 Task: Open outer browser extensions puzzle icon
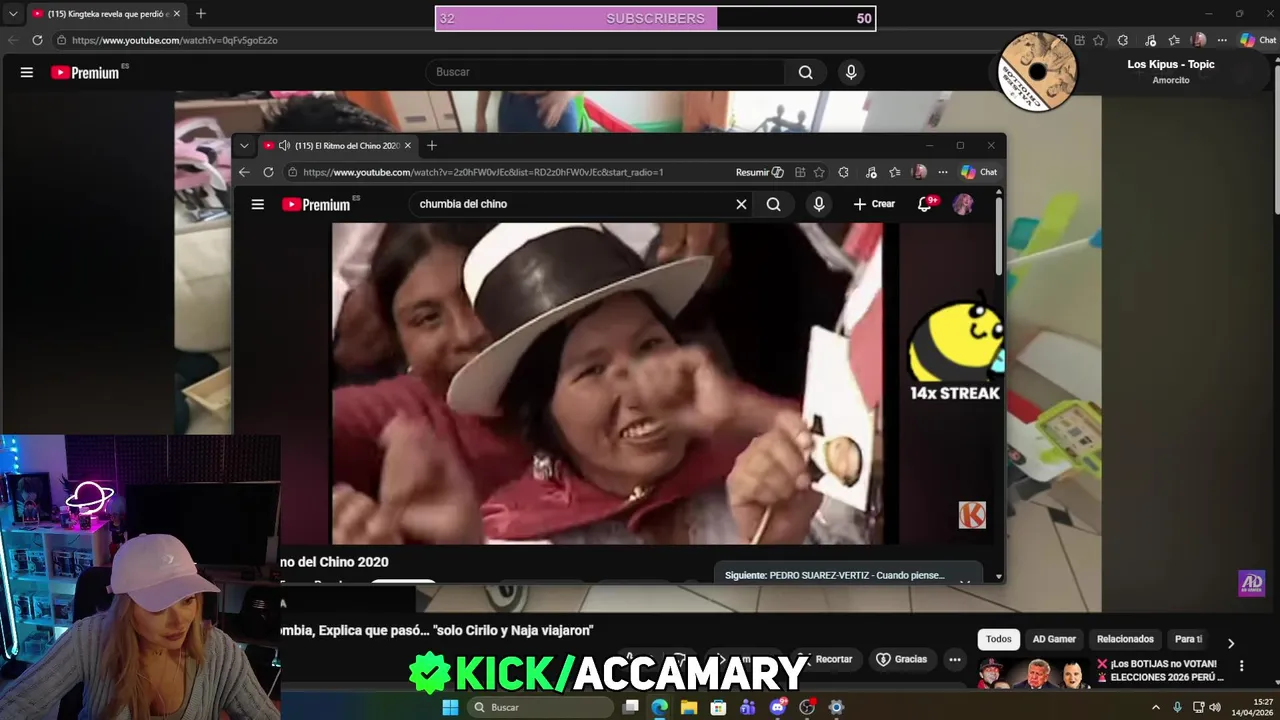coord(1123,40)
